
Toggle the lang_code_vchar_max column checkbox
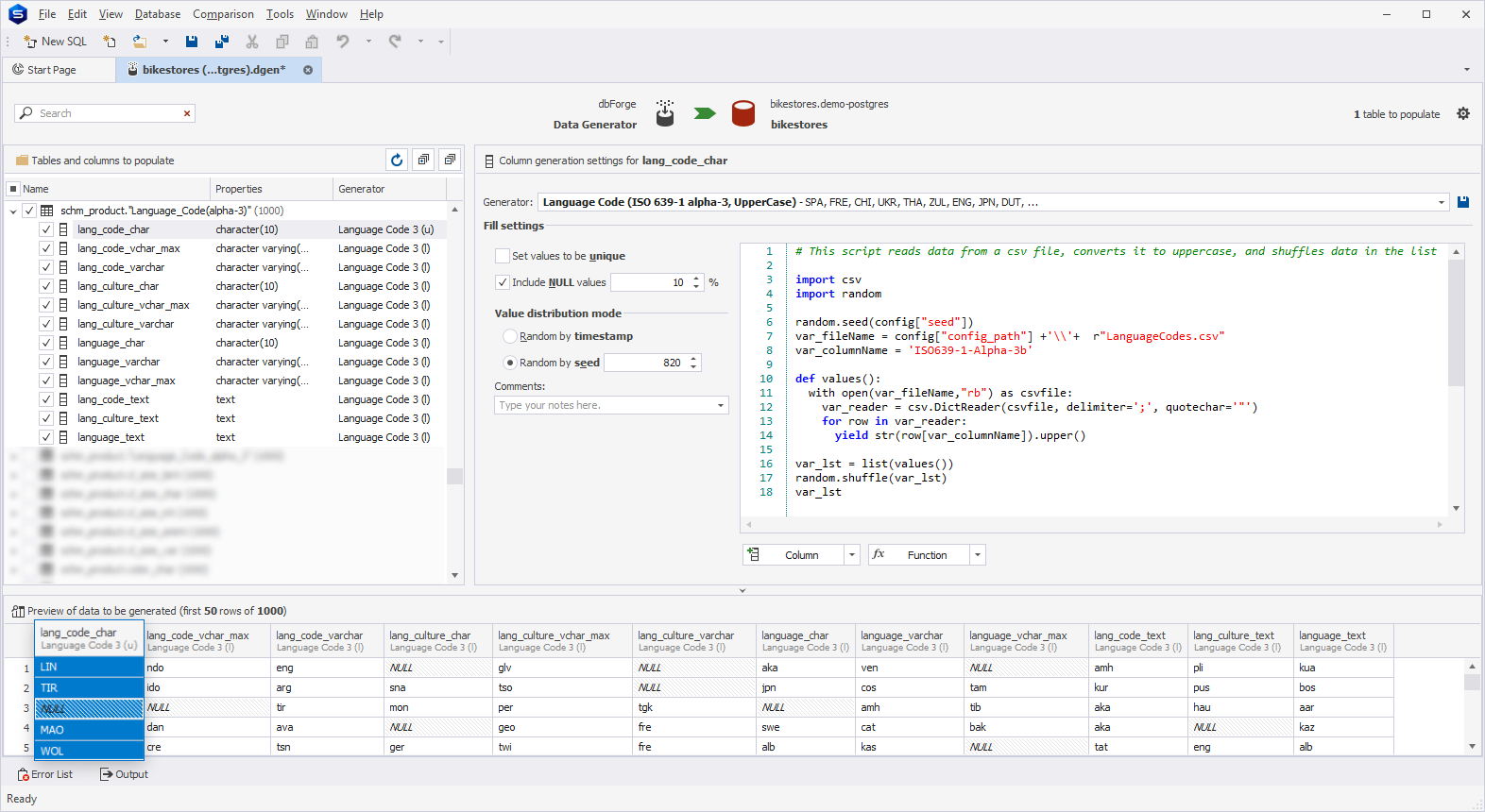click(45, 248)
